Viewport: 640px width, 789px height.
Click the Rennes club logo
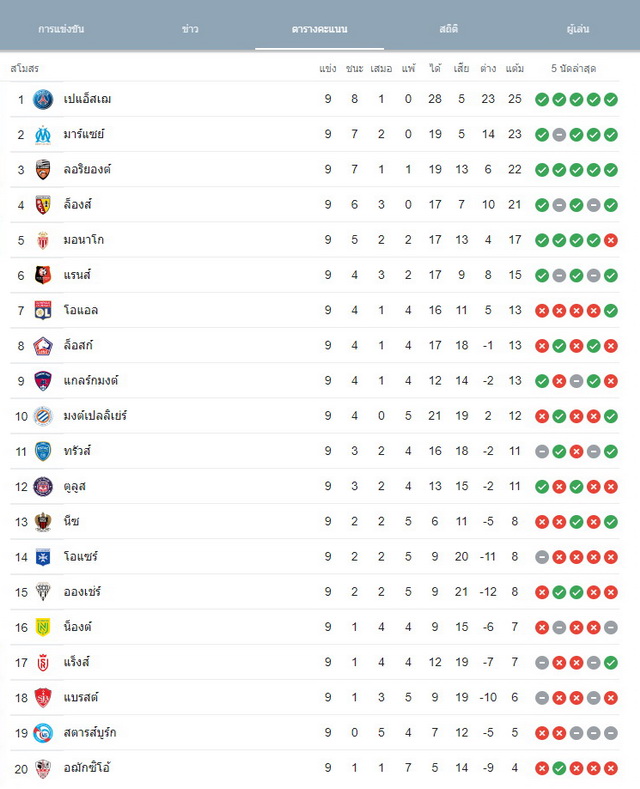tap(43, 275)
